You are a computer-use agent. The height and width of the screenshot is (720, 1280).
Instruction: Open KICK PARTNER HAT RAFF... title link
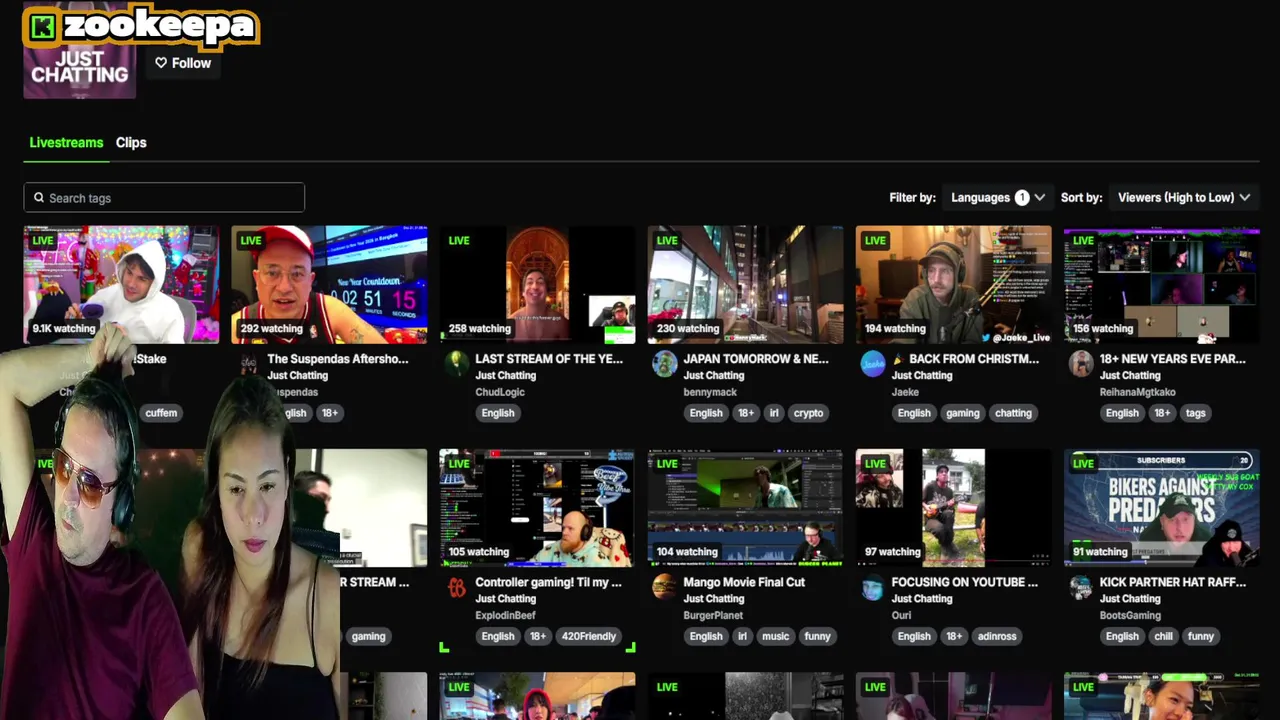pyautogui.click(x=1173, y=582)
